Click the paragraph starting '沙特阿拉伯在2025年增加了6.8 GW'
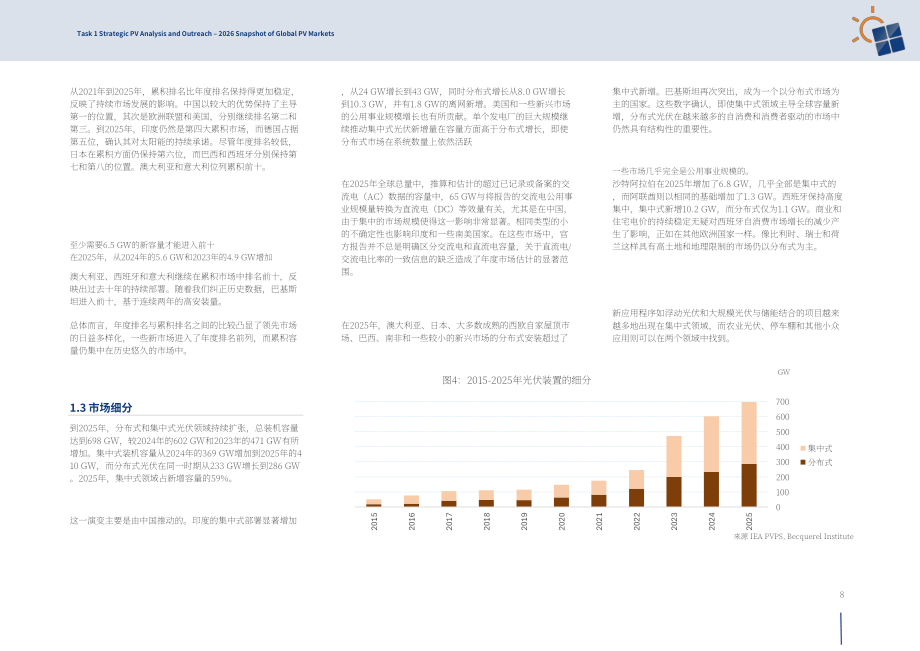The height and width of the screenshot is (651, 920). [x=728, y=215]
